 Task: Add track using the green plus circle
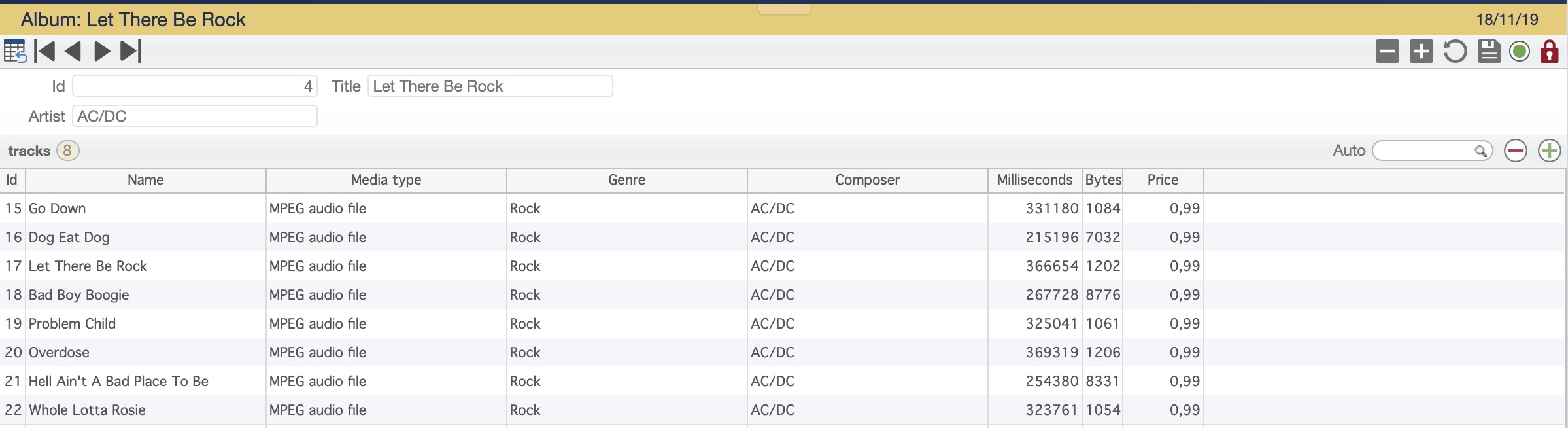coord(1550,151)
